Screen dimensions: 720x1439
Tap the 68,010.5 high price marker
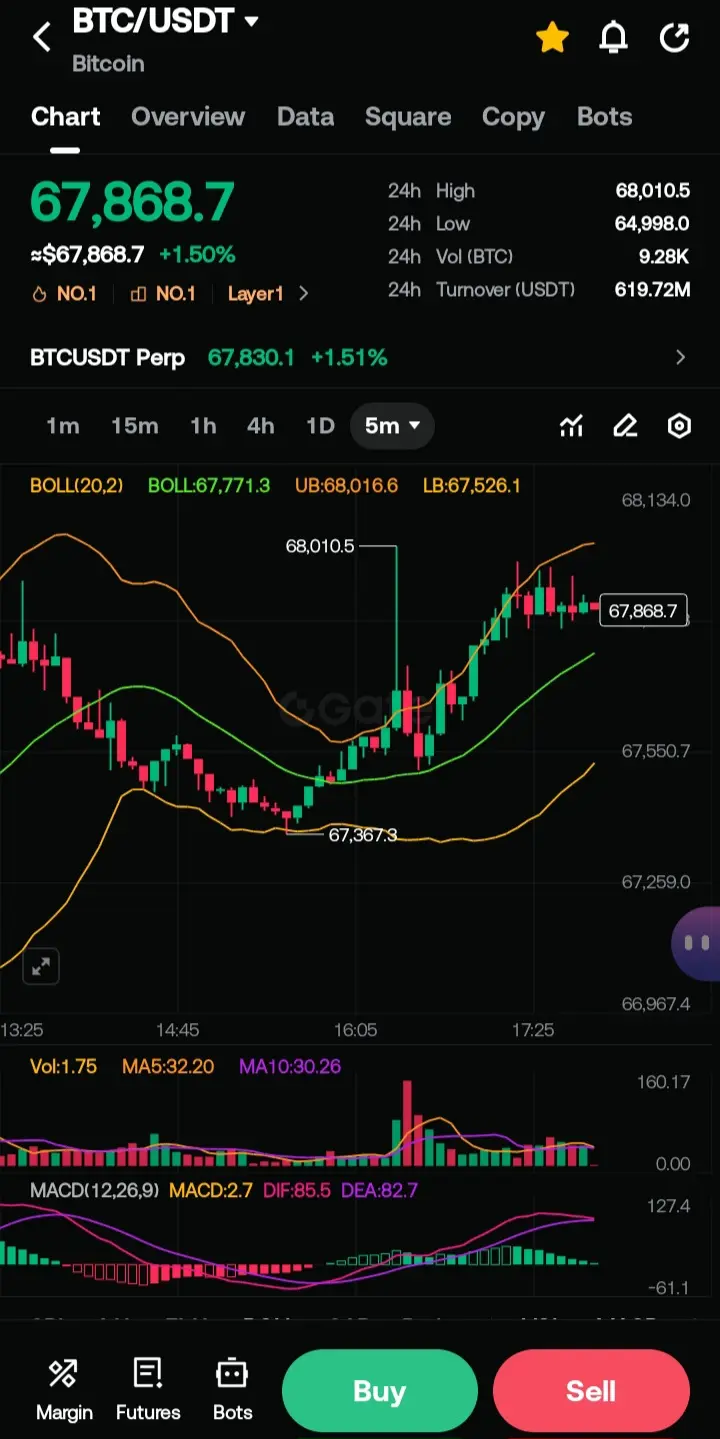(x=320, y=546)
